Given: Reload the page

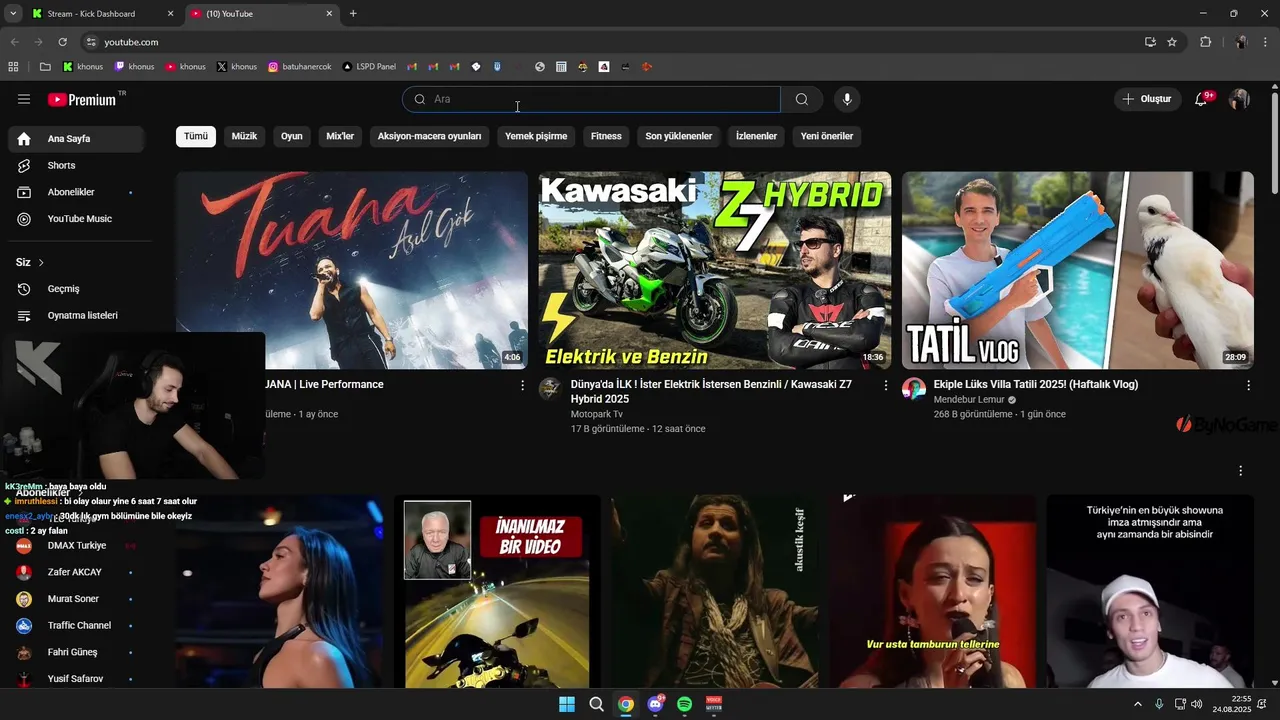Looking at the screenshot, I should coord(62,42).
